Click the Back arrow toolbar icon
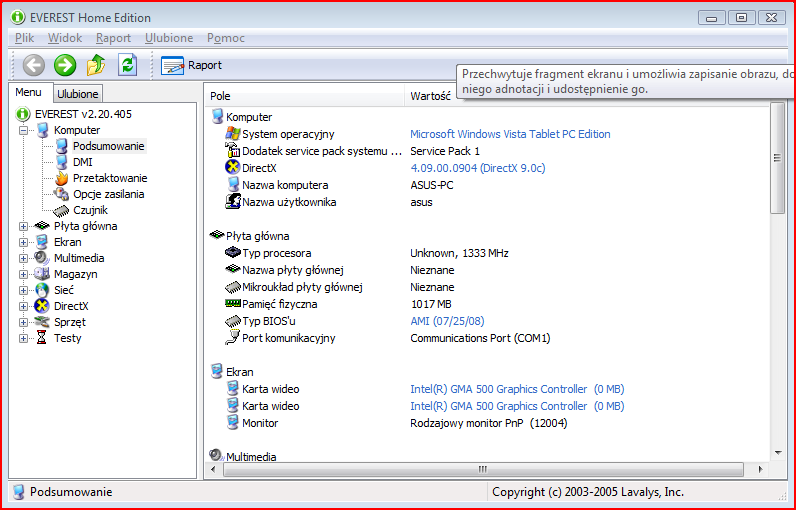Image resolution: width=796 pixels, height=510 pixels. coord(34,65)
